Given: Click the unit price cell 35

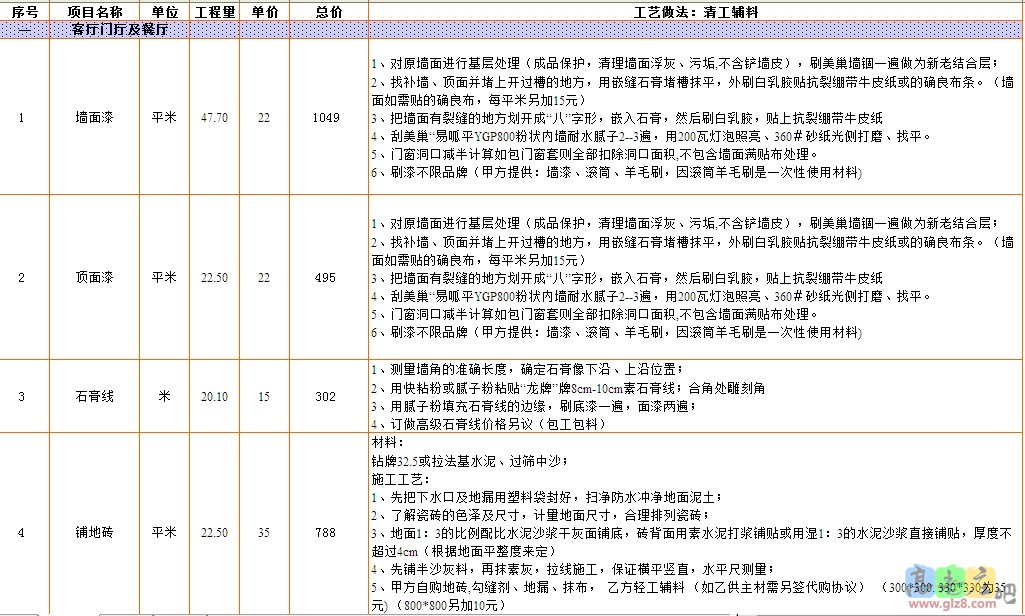Looking at the screenshot, I should point(264,533).
